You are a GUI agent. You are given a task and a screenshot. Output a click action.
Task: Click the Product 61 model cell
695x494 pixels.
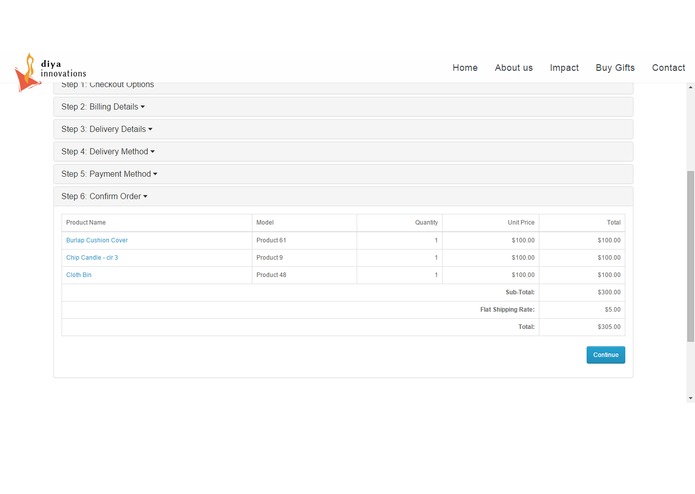pos(304,240)
